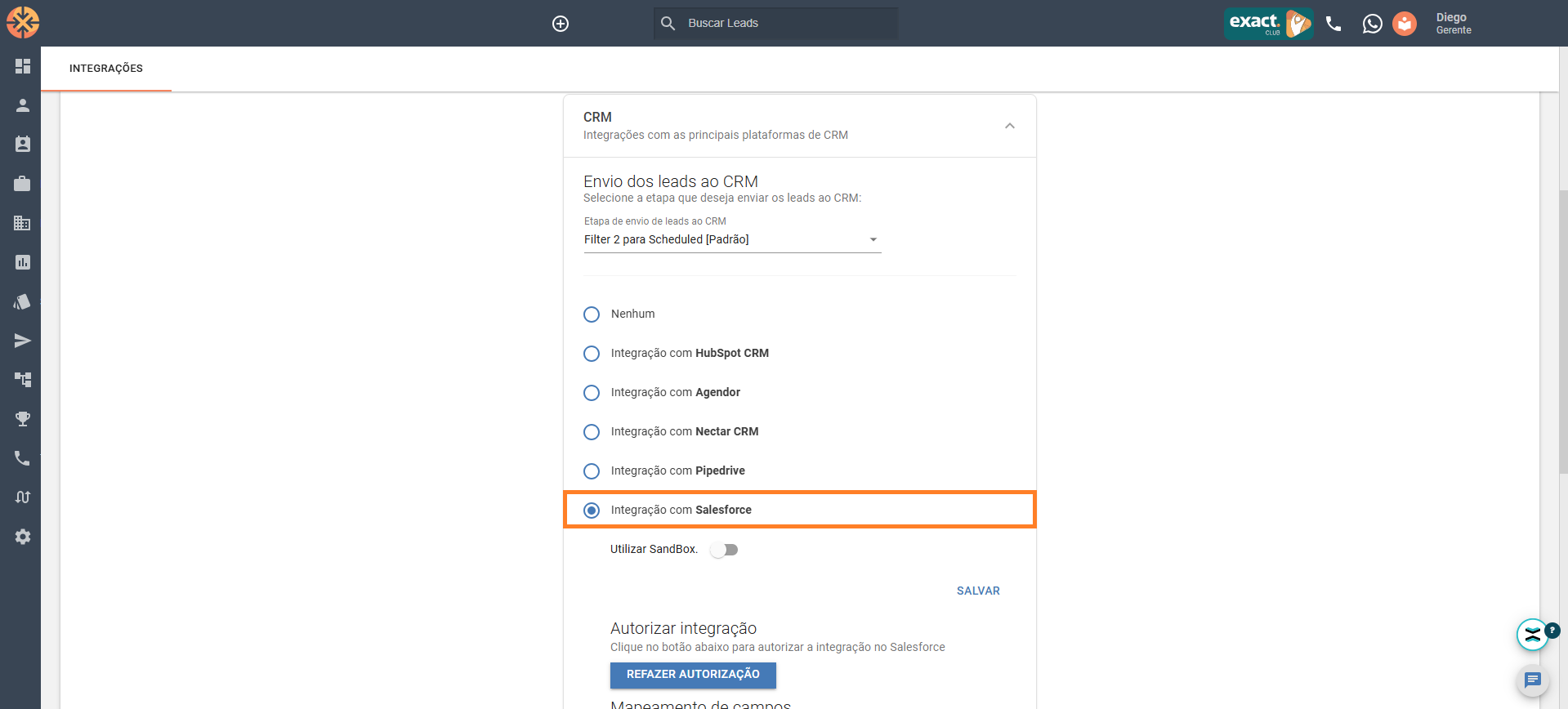Open the help assistant floating icon

[x=1533, y=634]
